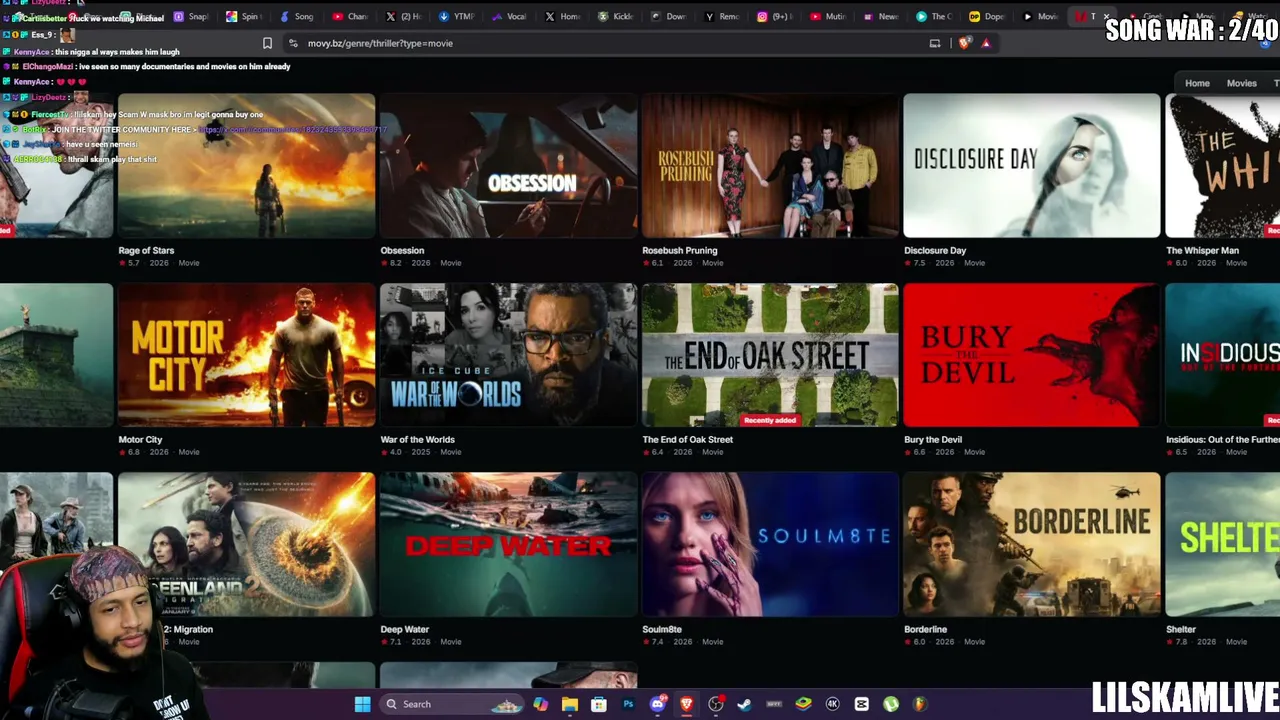Open Steam from the taskbar
Image resolution: width=1280 pixels, height=720 pixels.
coord(744,704)
